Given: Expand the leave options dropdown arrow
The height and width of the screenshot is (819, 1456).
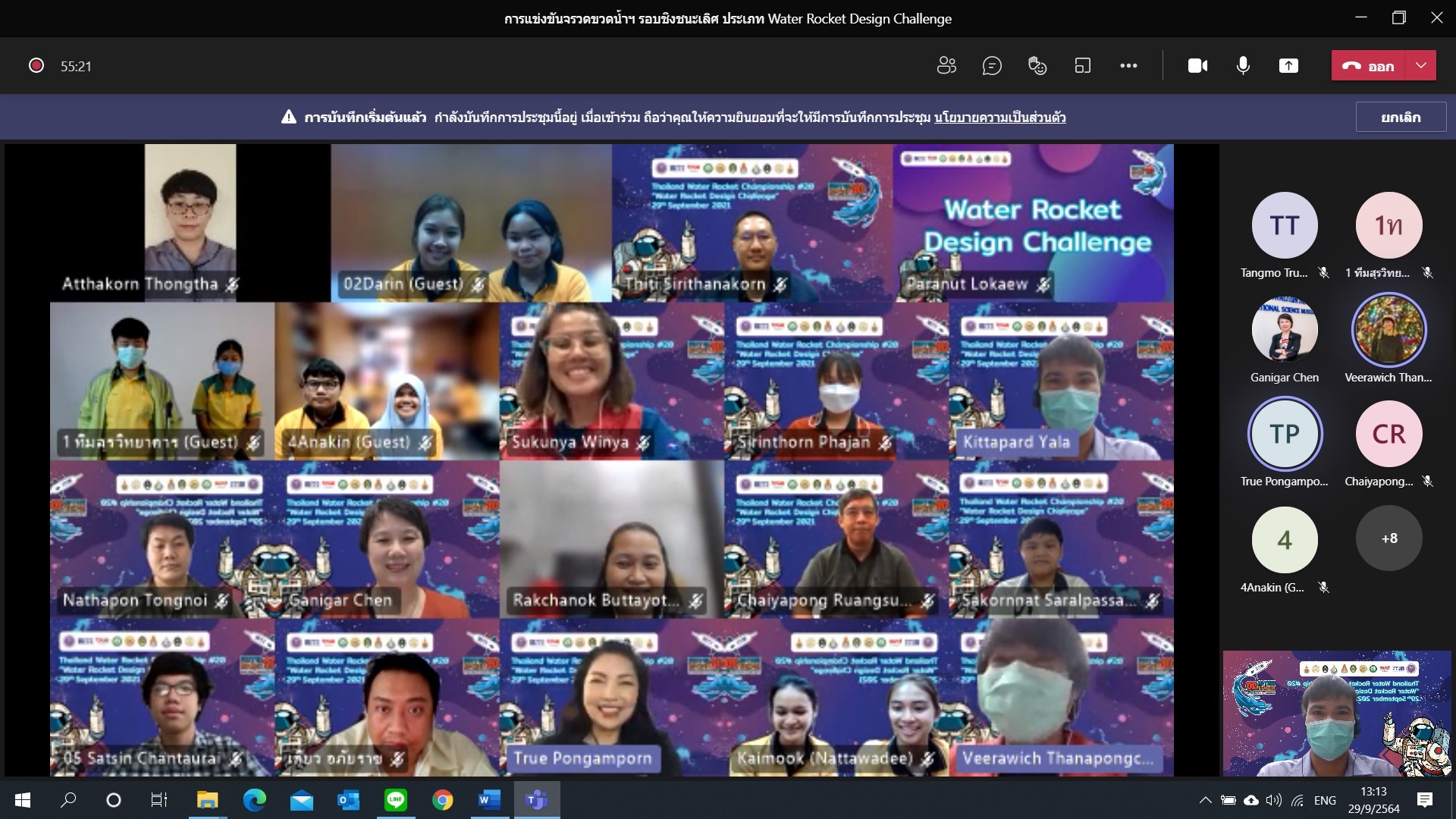Looking at the screenshot, I should 1421,66.
